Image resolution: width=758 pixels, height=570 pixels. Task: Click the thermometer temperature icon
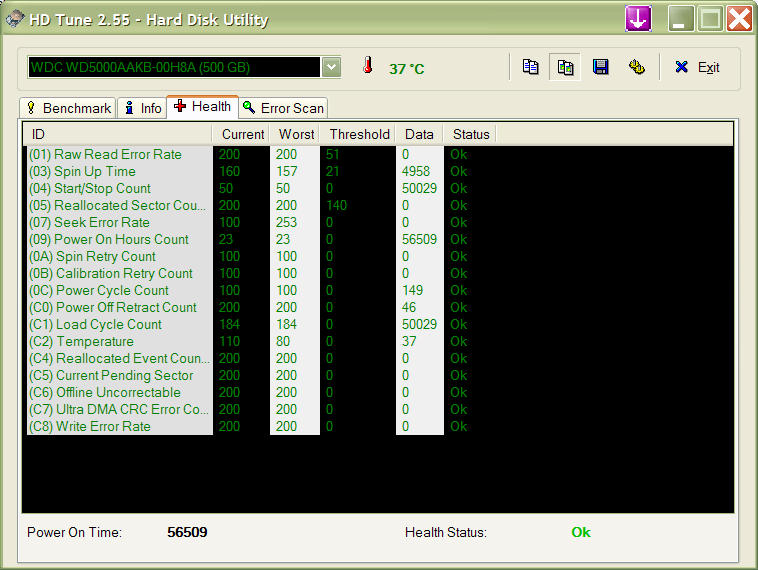pos(367,65)
